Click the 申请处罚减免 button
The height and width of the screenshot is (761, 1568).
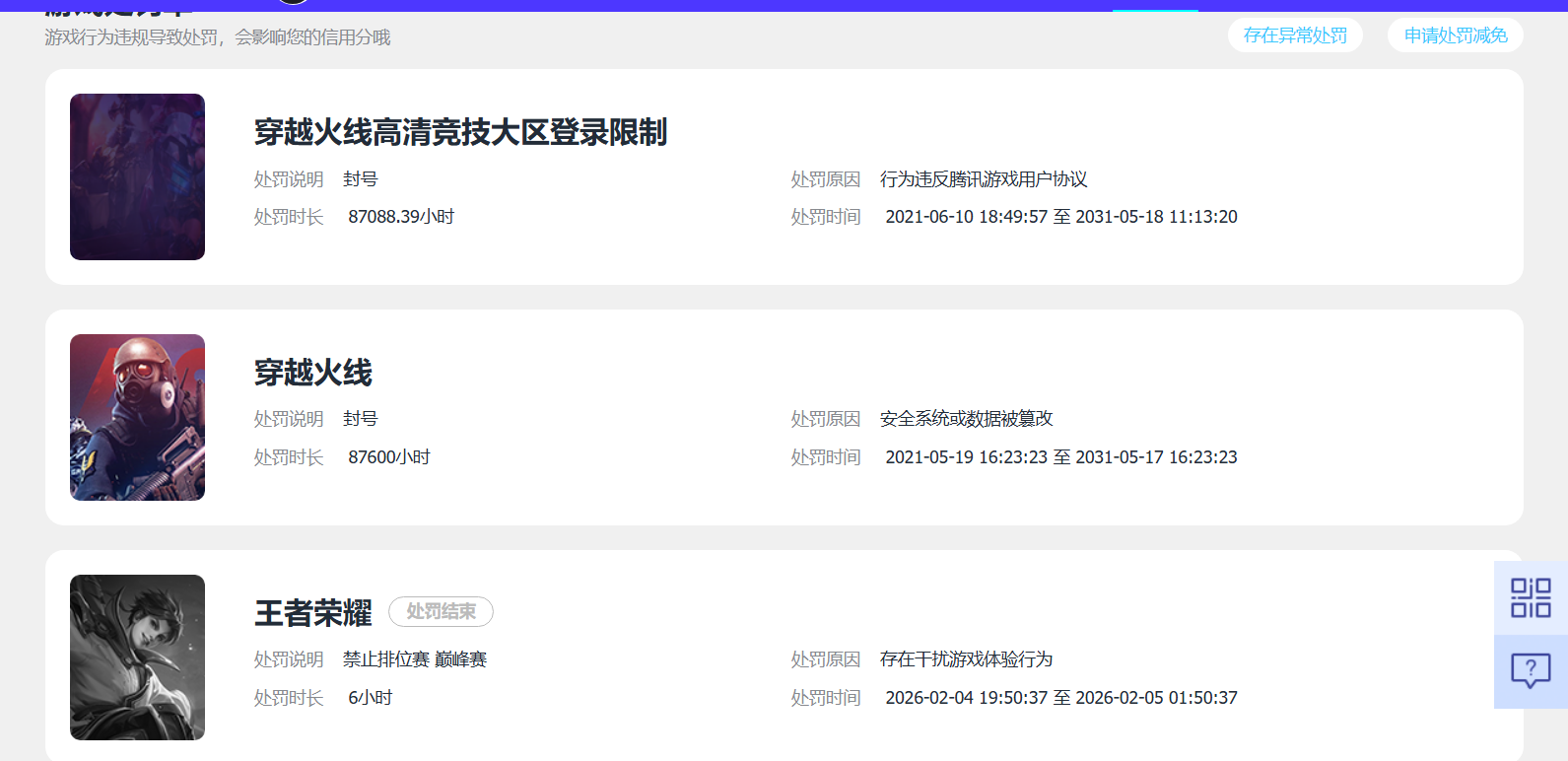pos(1456,35)
